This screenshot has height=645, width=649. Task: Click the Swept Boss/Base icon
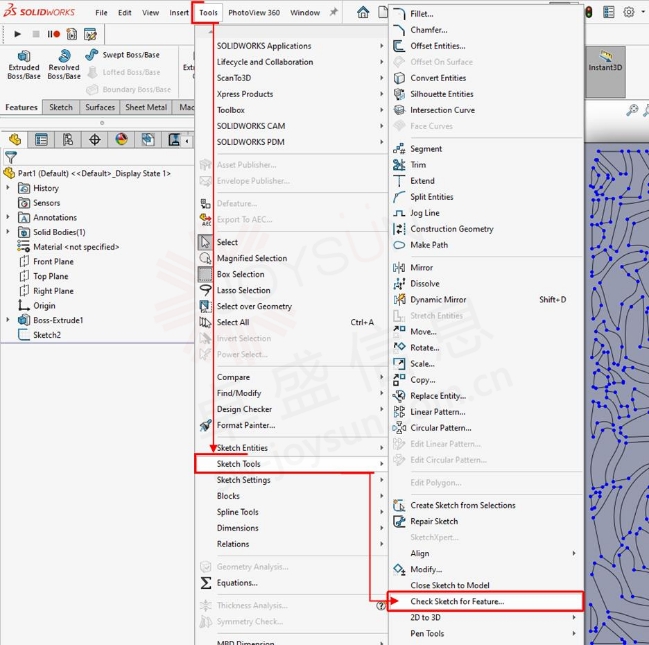(x=91, y=55)
